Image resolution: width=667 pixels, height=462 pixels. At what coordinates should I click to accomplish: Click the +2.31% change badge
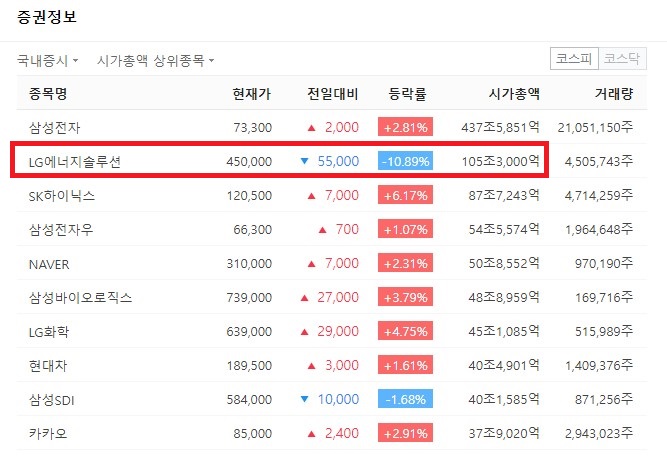coord(405,263)
